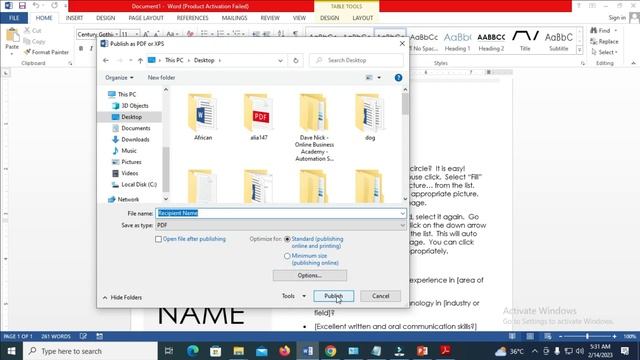Open Table Tools LAYOUT tab

(362, 18)
